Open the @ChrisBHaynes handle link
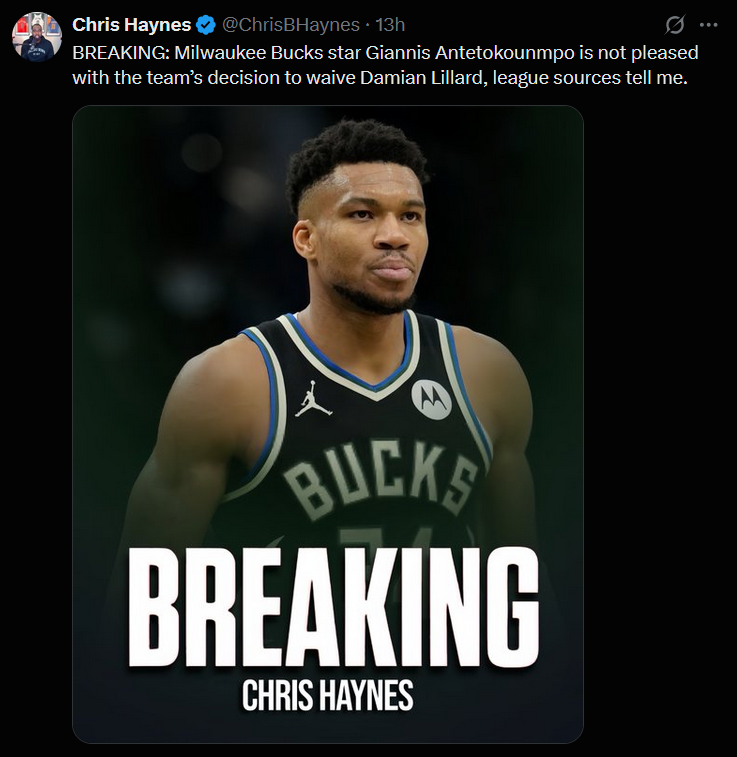The image size is (737, 757). pyautogui.click(x=291, y=25)
